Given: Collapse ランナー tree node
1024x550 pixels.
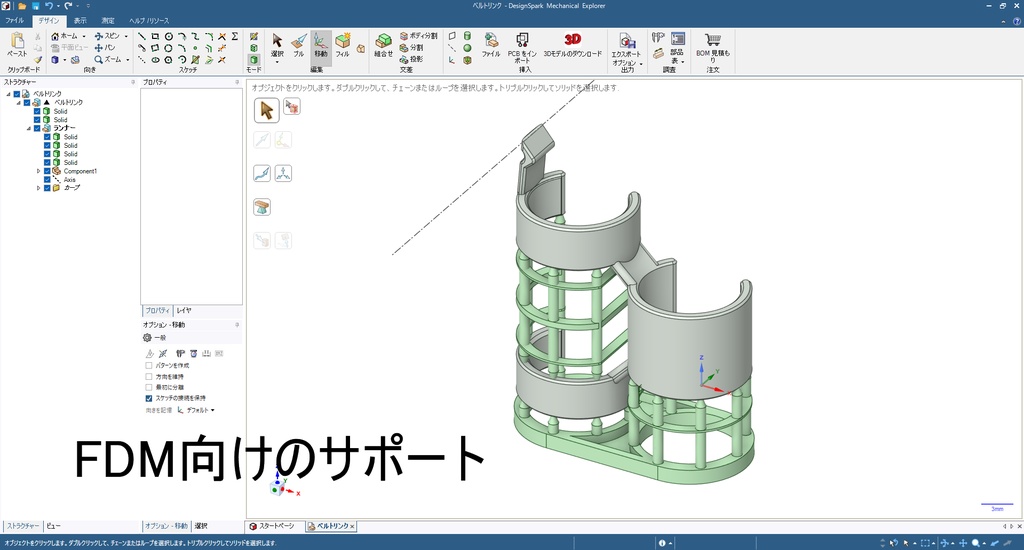Looking at the screenshot, I should click(x=29, y=128).
